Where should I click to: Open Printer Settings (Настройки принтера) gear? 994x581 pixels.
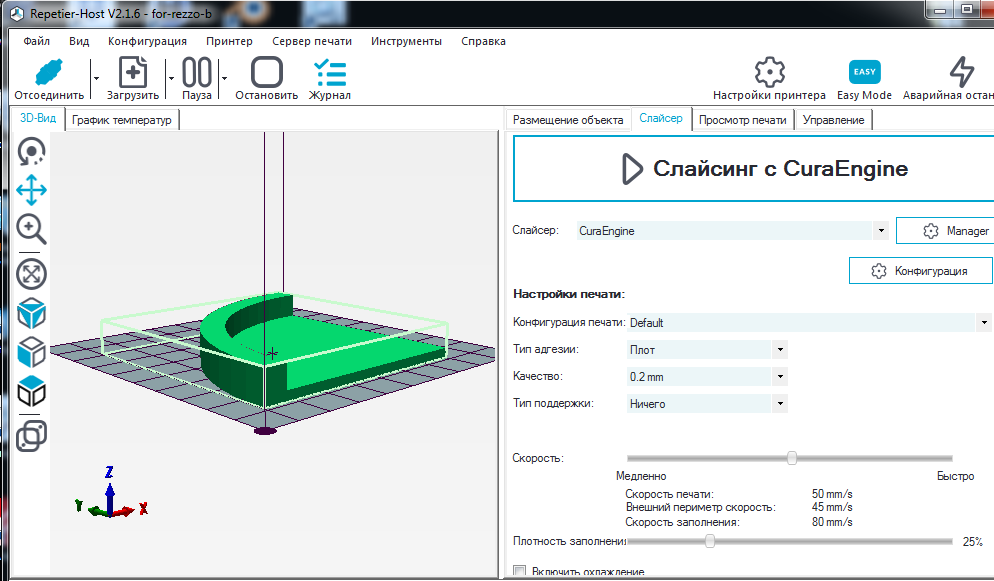(x=770, y=72)
